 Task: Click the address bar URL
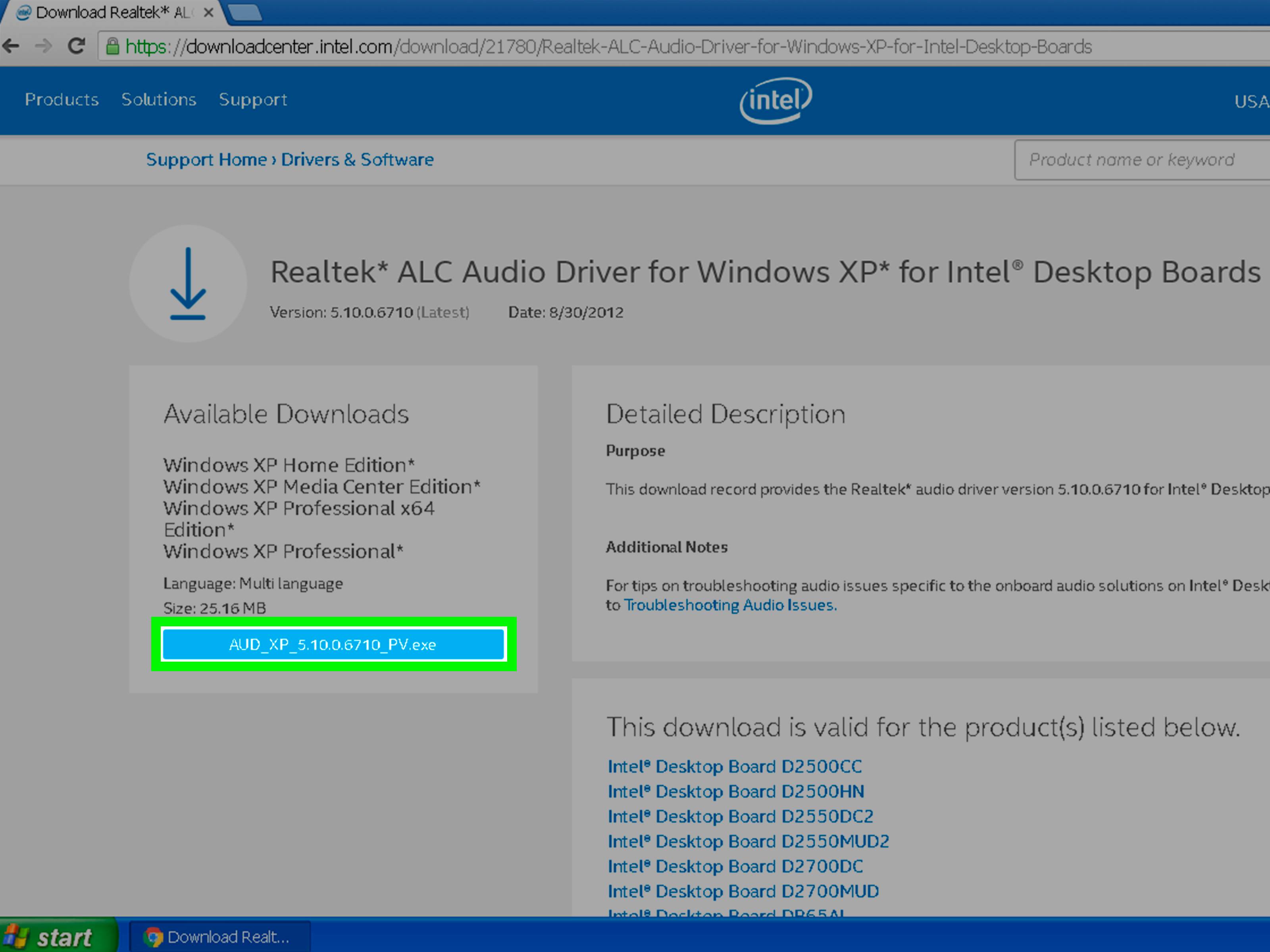[x=608, y=46]
